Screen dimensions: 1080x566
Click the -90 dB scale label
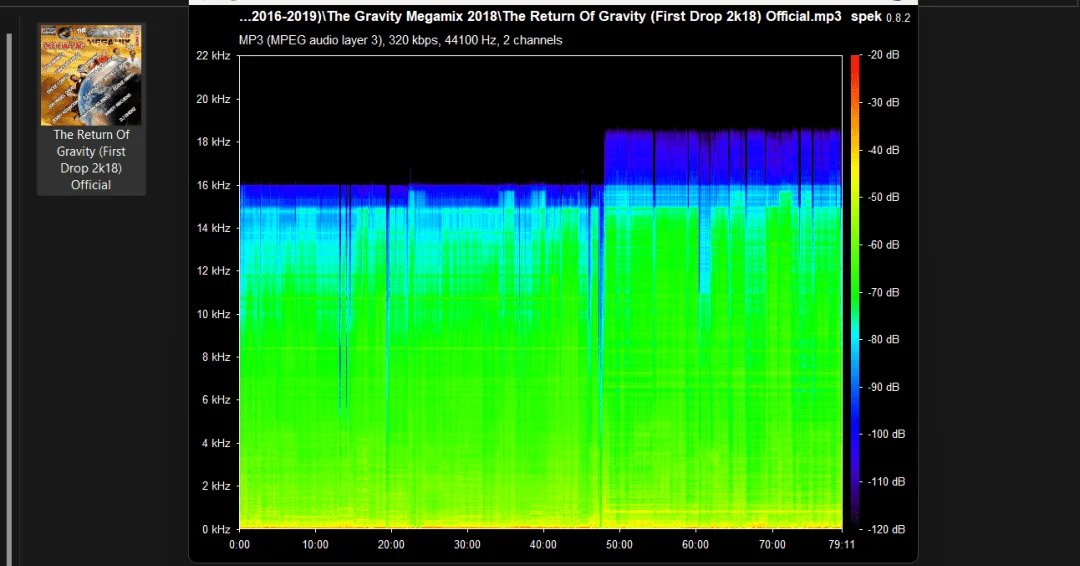pyautogui.click(x=883, y=387)
